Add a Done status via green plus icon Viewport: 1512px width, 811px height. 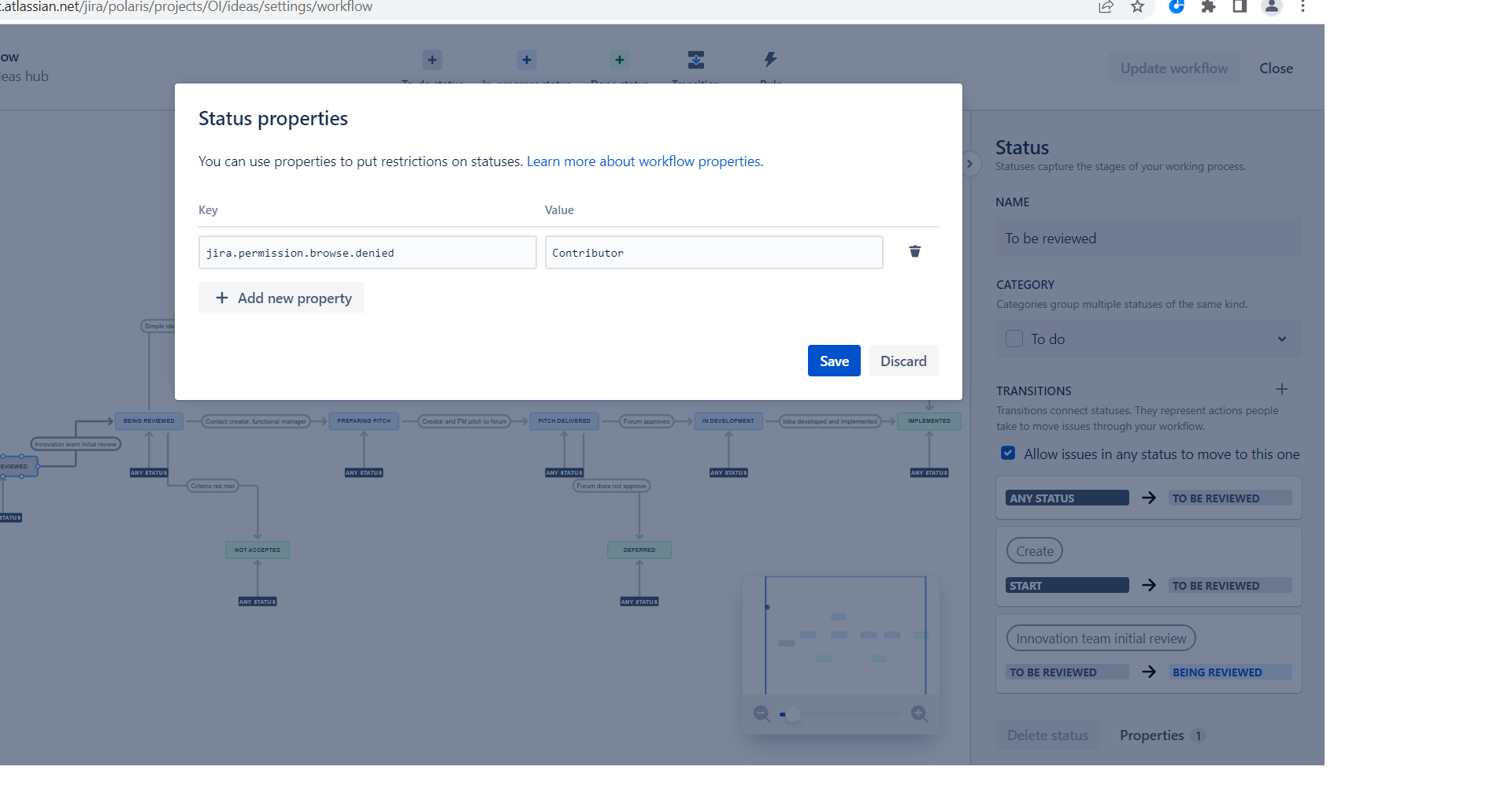[620, 60]
